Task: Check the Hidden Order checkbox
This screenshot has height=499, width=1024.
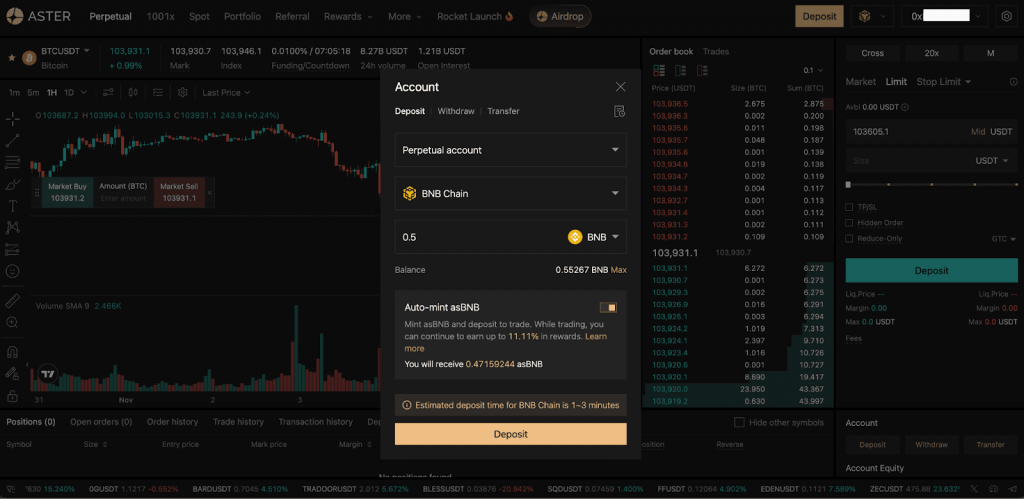Action: point(850,223)
